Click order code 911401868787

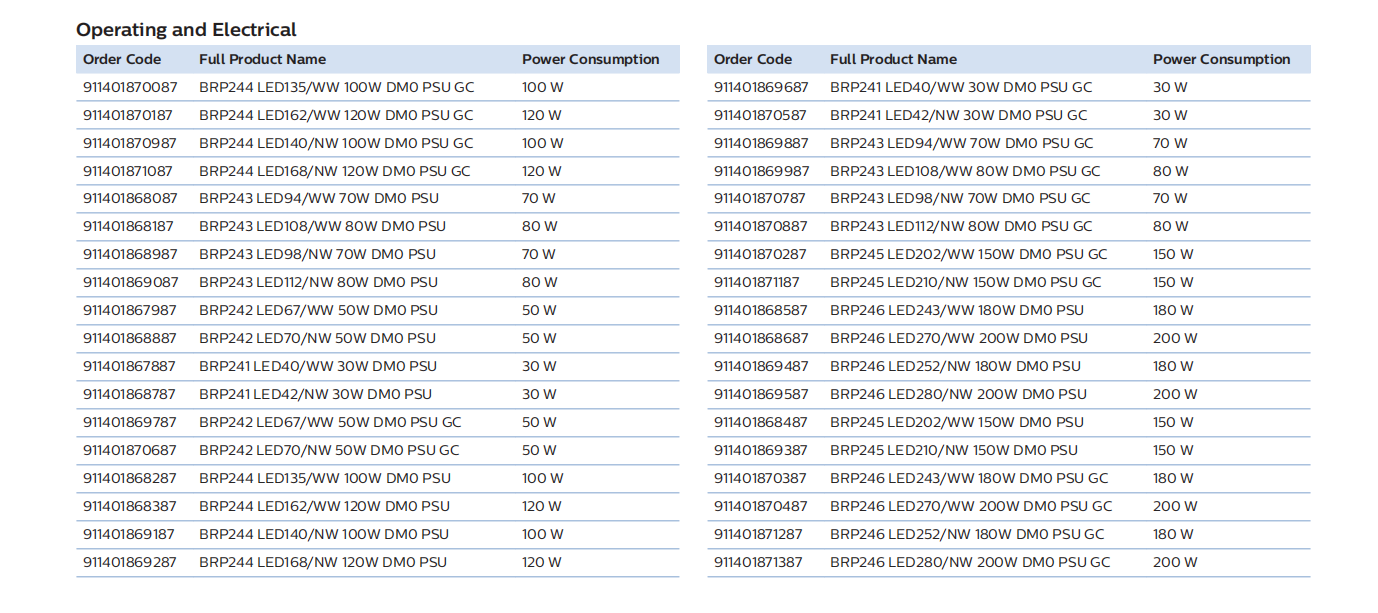tap(130, 394)
